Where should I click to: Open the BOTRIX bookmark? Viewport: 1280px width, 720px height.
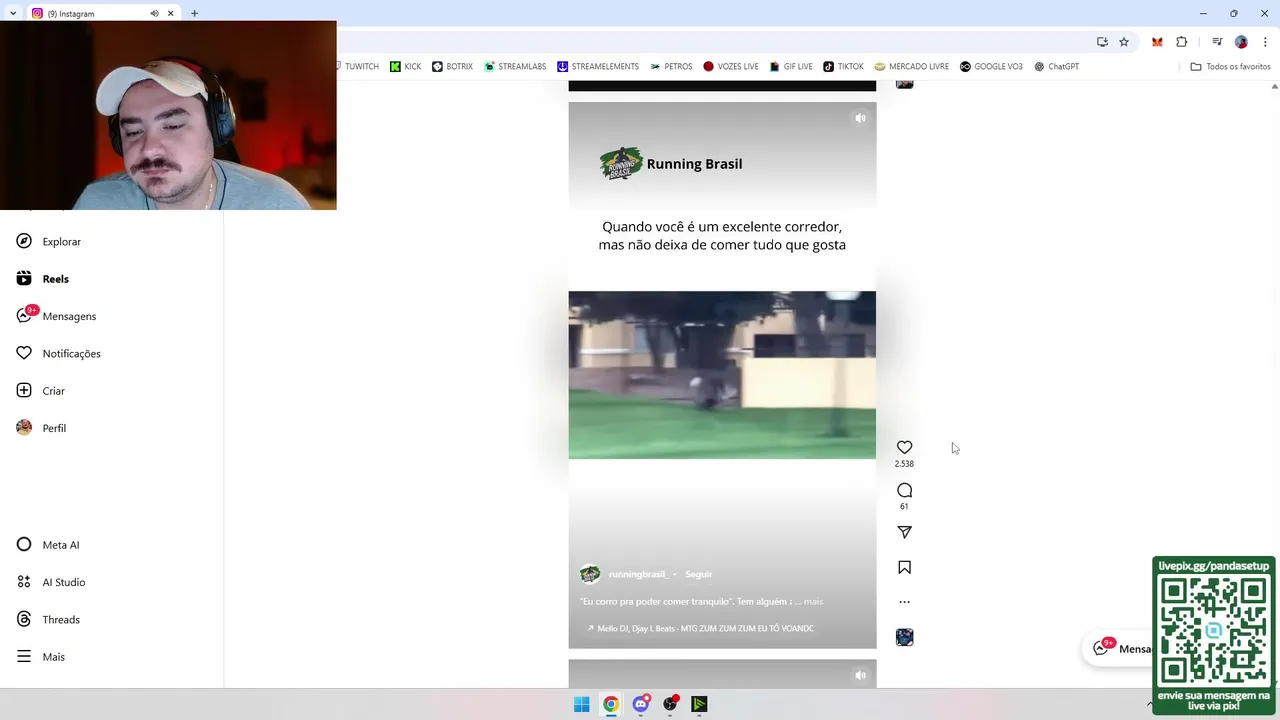click(x=452, y=66)
